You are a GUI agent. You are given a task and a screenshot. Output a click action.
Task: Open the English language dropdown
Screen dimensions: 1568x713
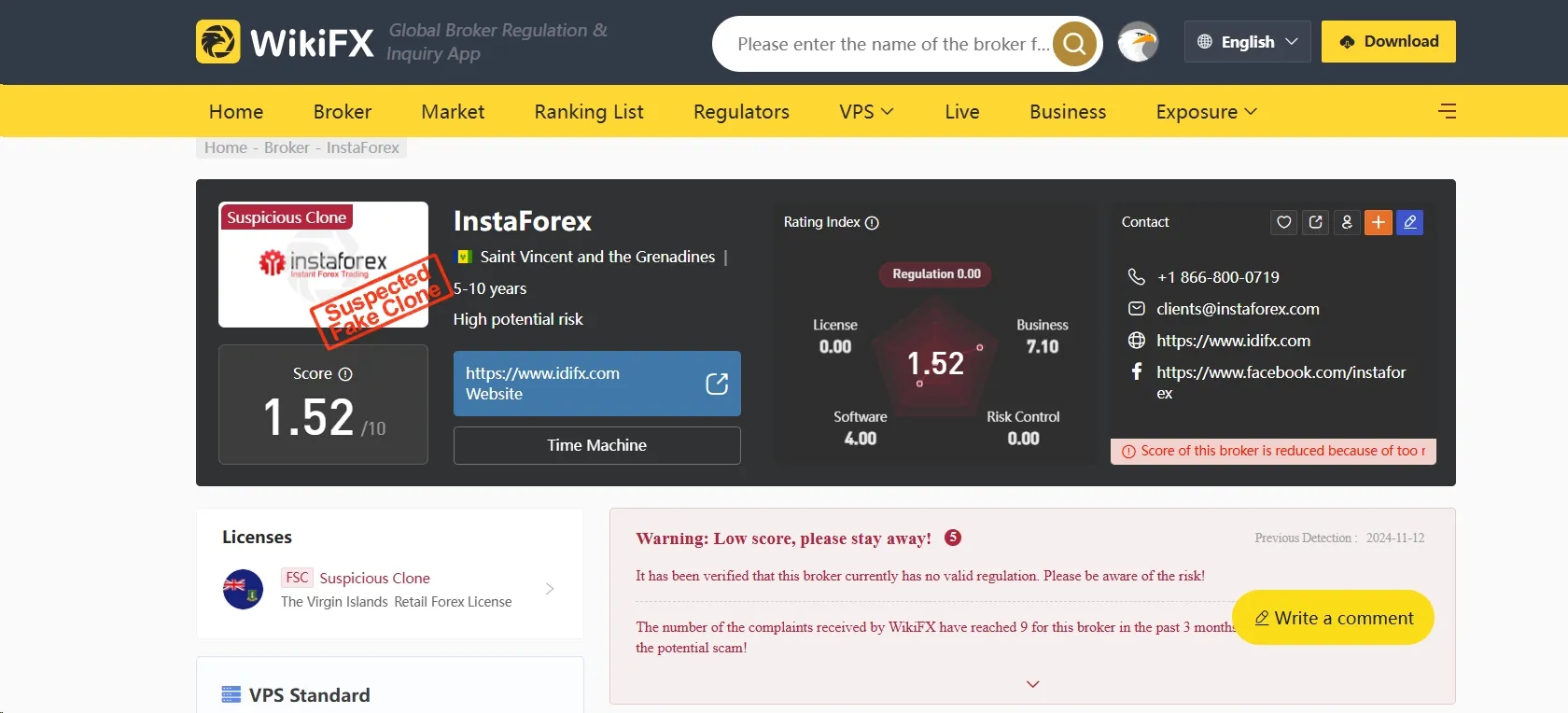click(x=1247, y=42)
